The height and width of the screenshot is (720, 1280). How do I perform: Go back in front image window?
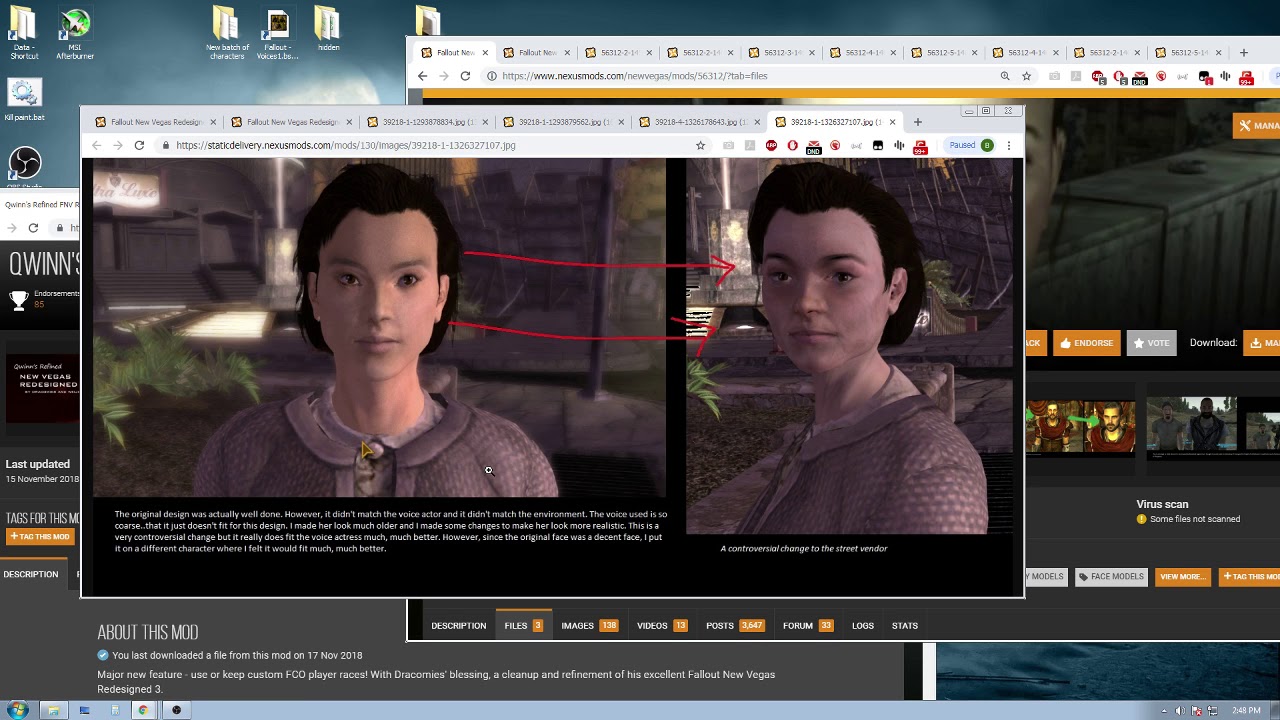97,145
